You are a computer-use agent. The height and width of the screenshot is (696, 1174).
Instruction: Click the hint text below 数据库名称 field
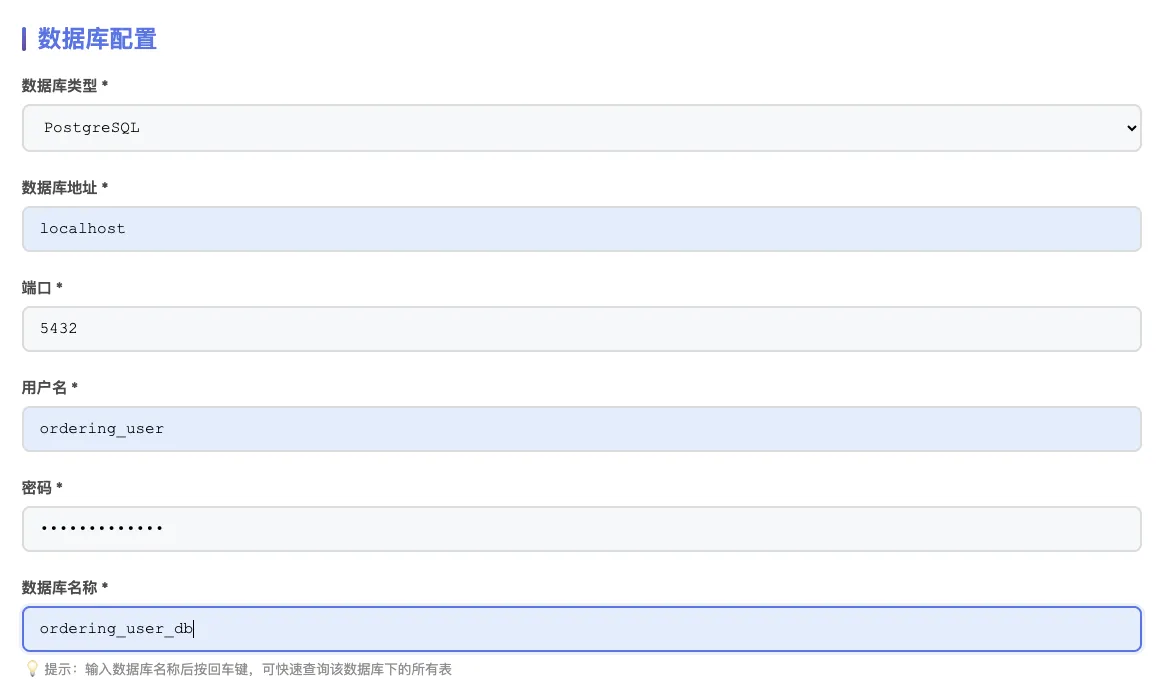[248, 669]
